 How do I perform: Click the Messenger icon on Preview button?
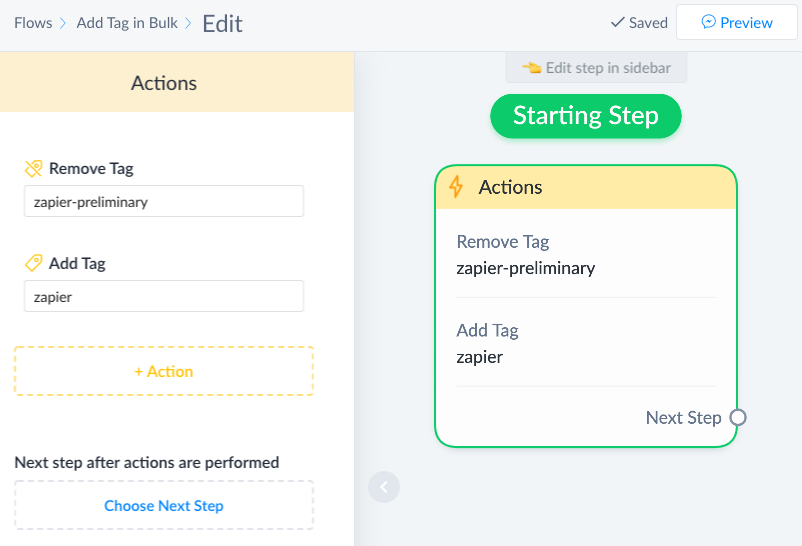tap(708, 22)
